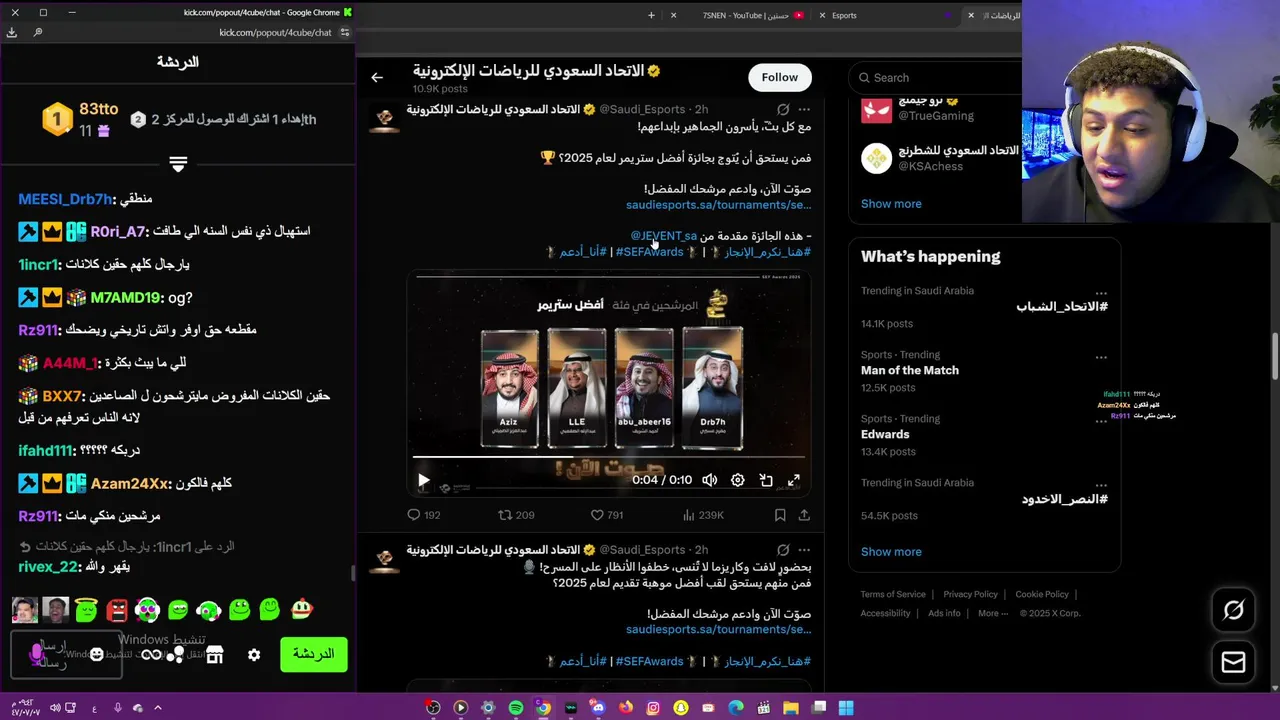
Task: Open @KSAchess suggested account
Action: point(930,166)
